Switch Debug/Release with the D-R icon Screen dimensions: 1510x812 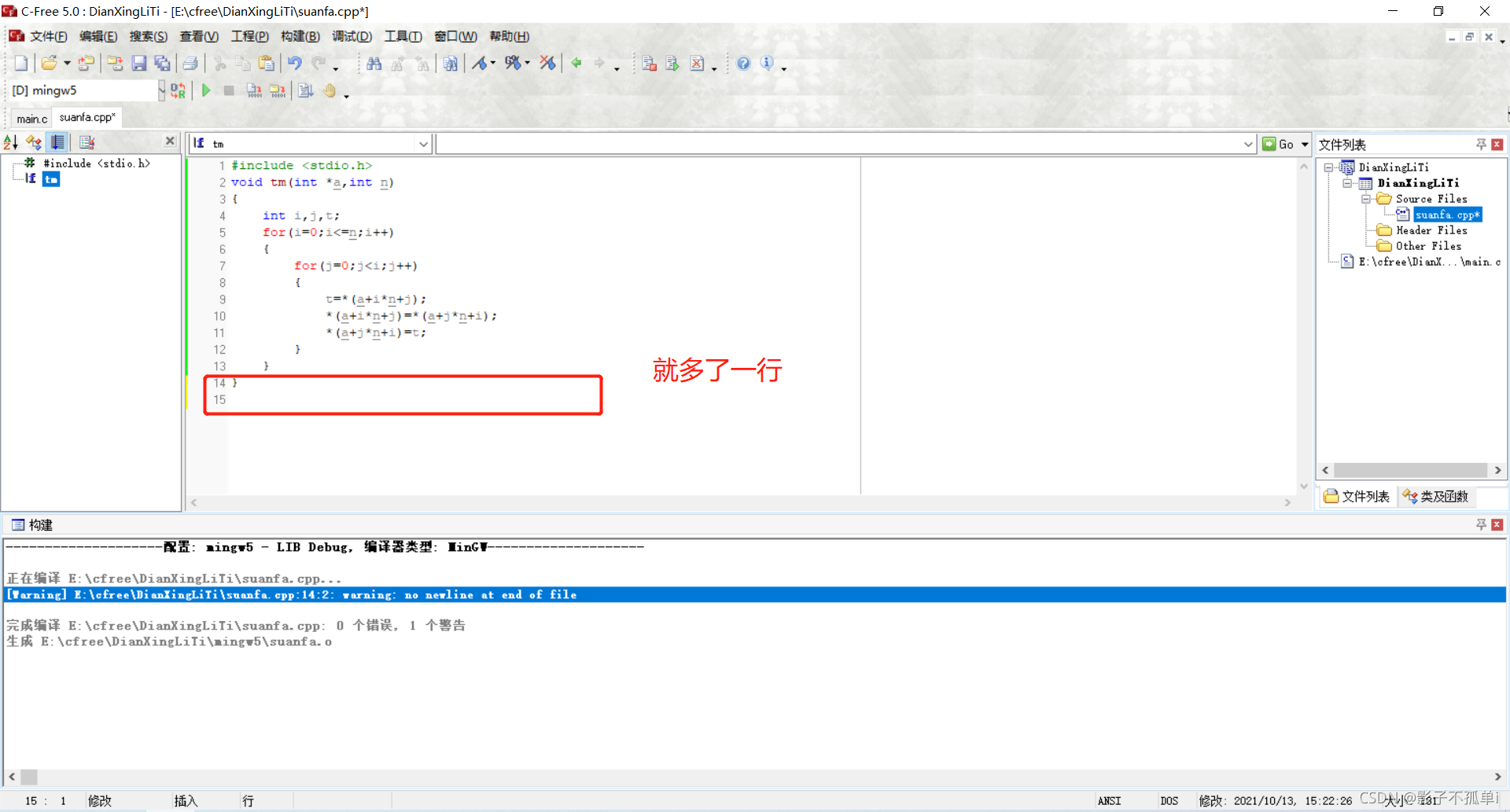pos(179,90)
